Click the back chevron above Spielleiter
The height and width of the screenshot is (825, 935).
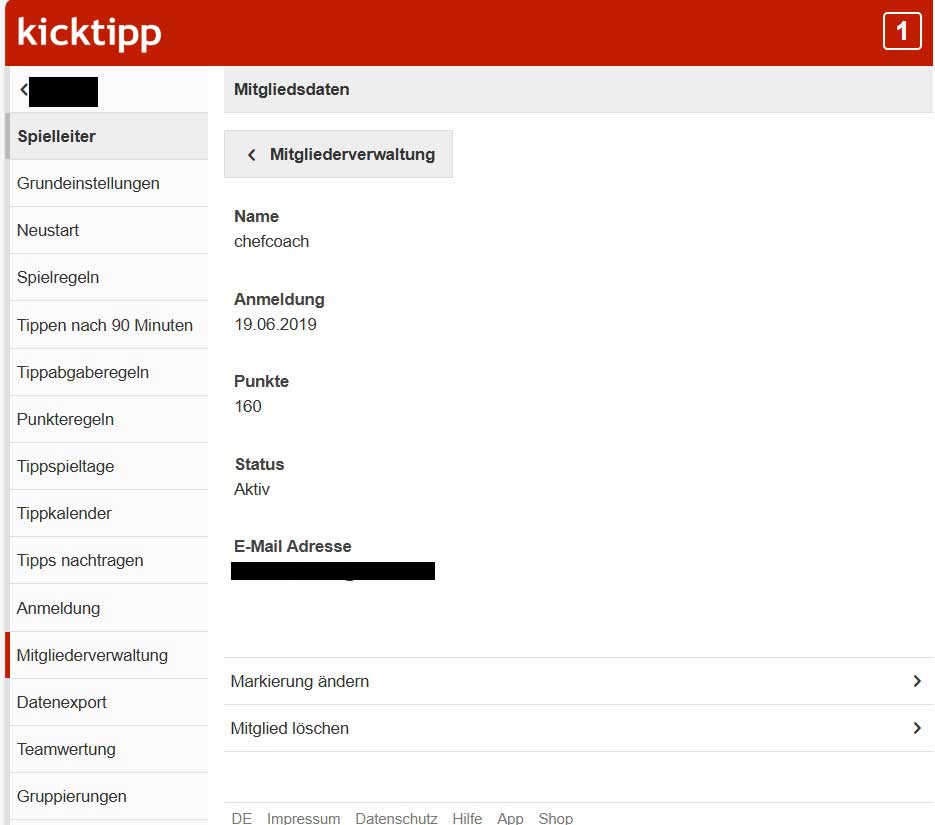coord(24,90)
